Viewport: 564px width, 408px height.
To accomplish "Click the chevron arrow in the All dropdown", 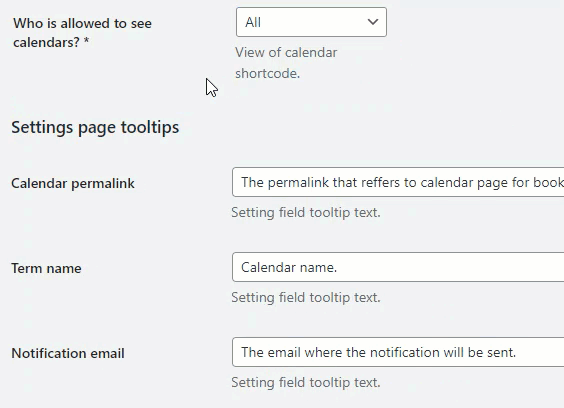I will (373, 22).
